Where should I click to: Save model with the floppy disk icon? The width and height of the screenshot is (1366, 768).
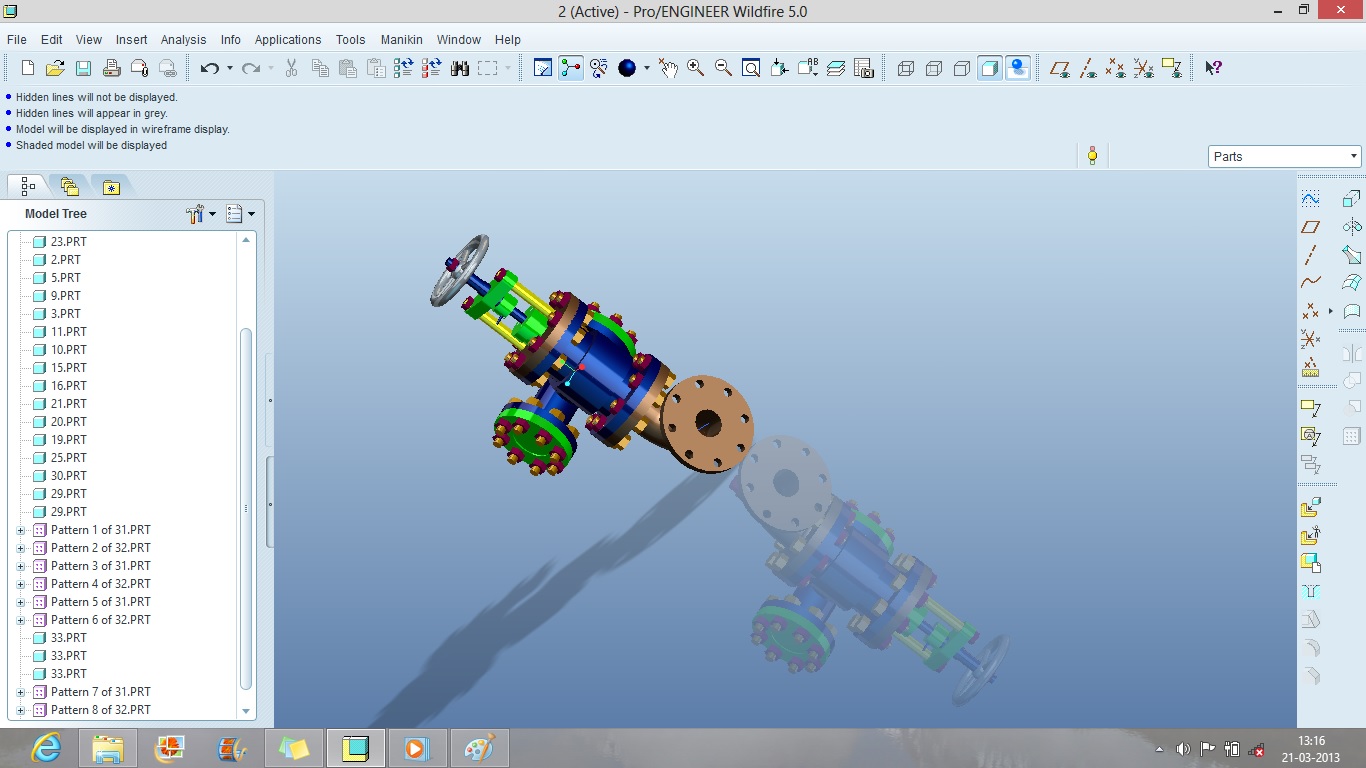point(84,68)
